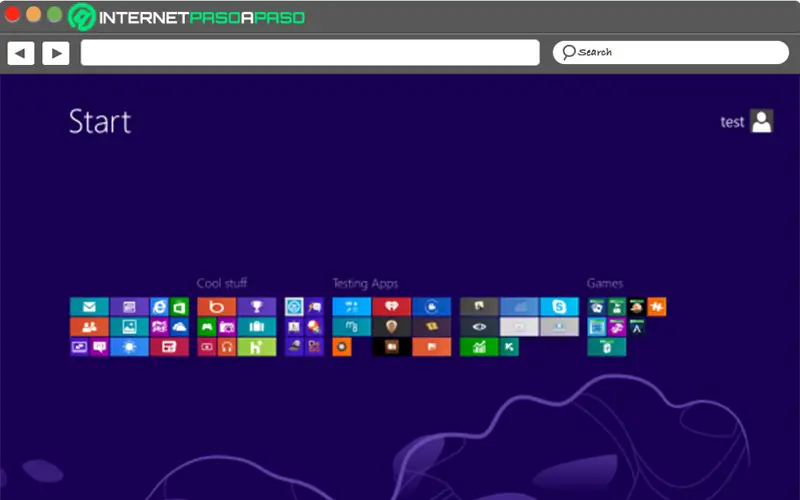
Task: Launch the Internet Explorer tile
Action: click(159, 307)
